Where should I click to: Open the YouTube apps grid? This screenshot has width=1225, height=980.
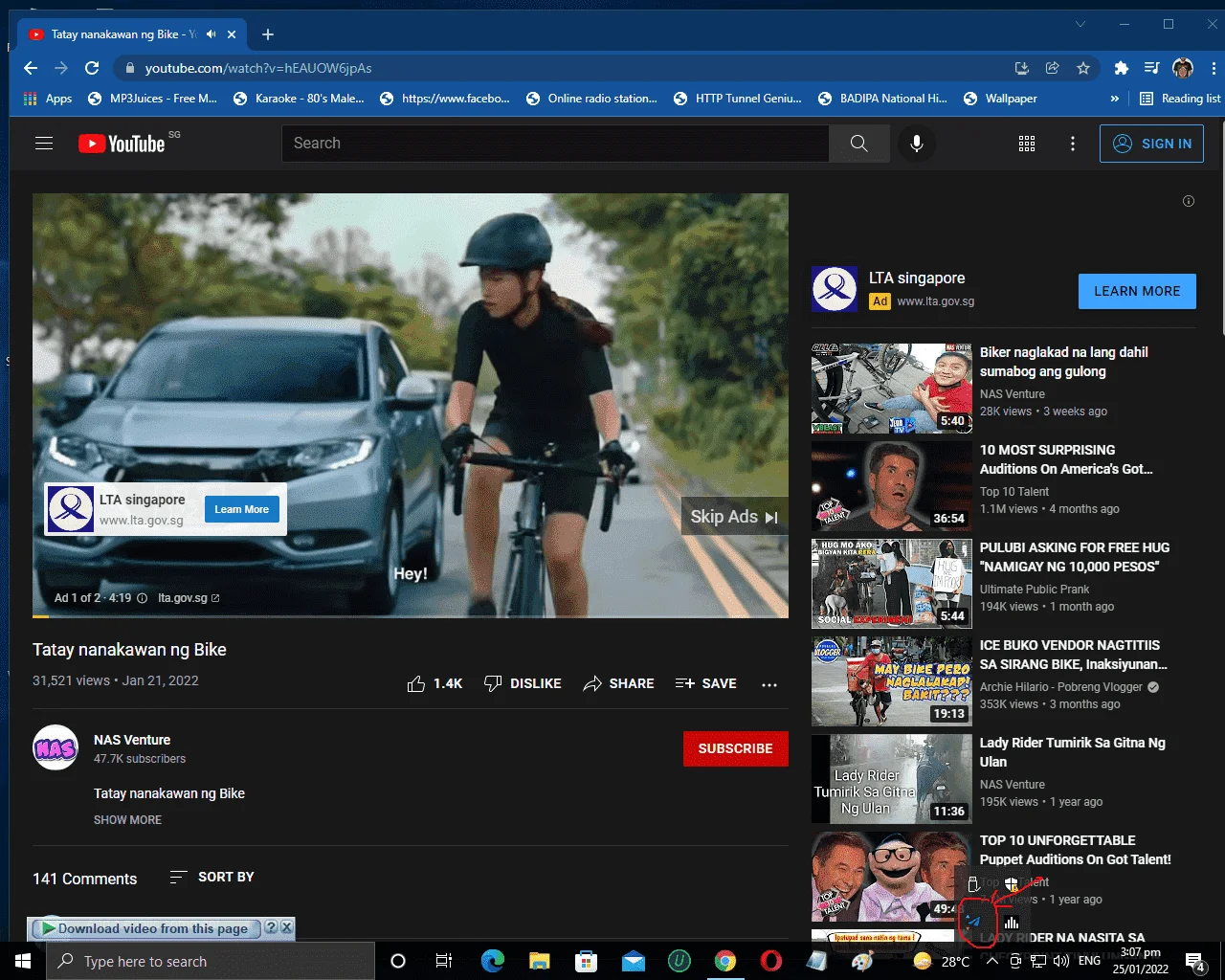pyautogui.click(x=1026, y=144)
